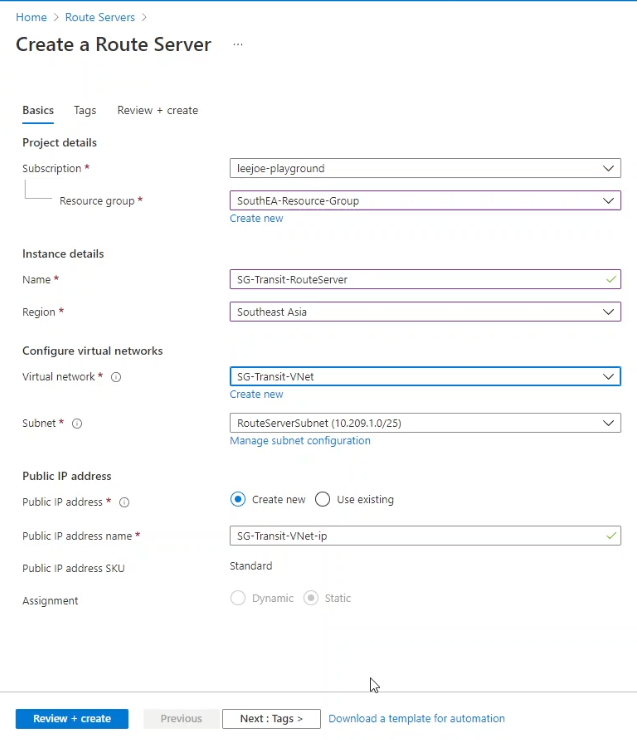Expand the Region dropdown showing Southeast Asia
Screen dimensions: 637x740
point(425,312)
